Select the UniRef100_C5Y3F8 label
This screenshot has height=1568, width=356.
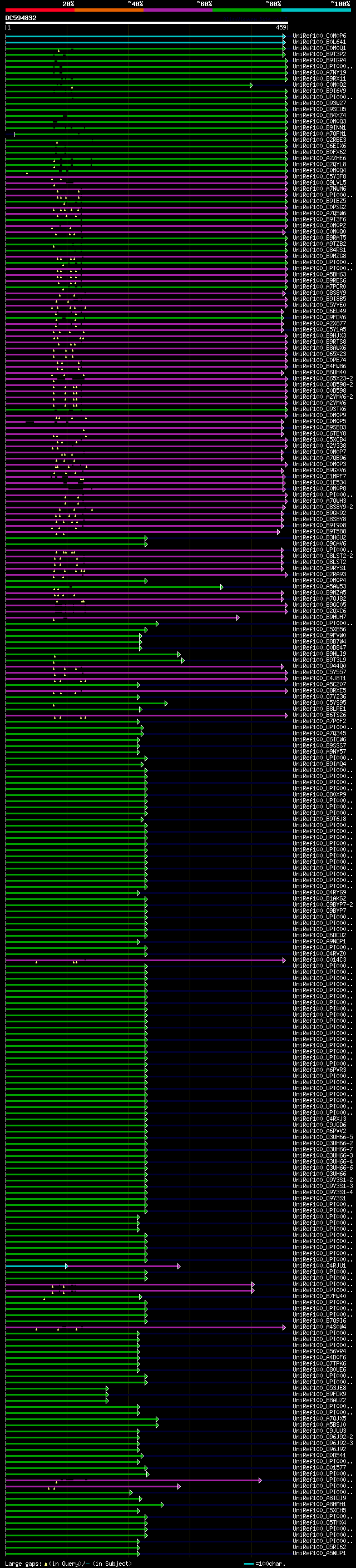[x=319, y=176]
